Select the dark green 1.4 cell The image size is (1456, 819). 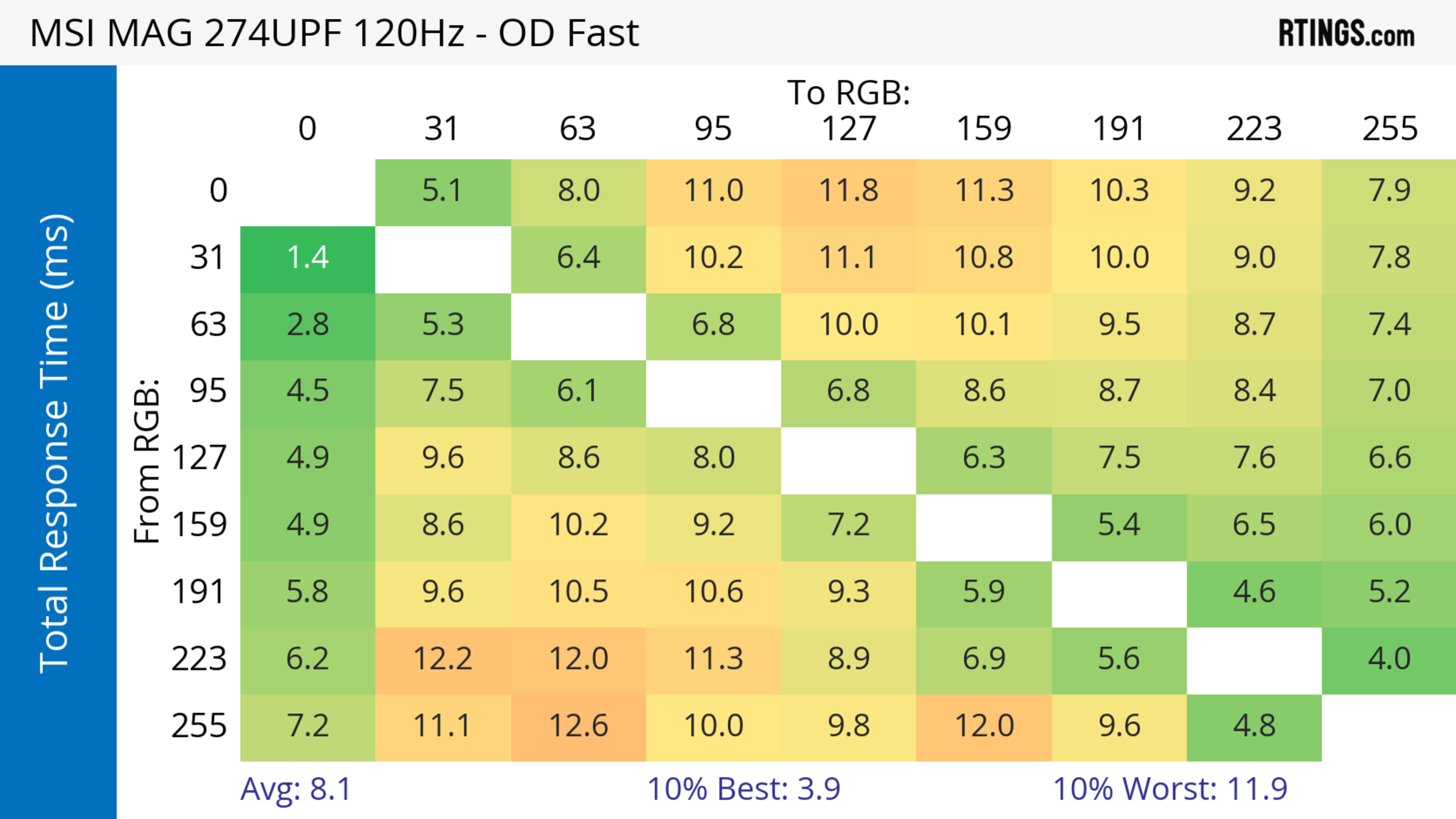point(308,258)
